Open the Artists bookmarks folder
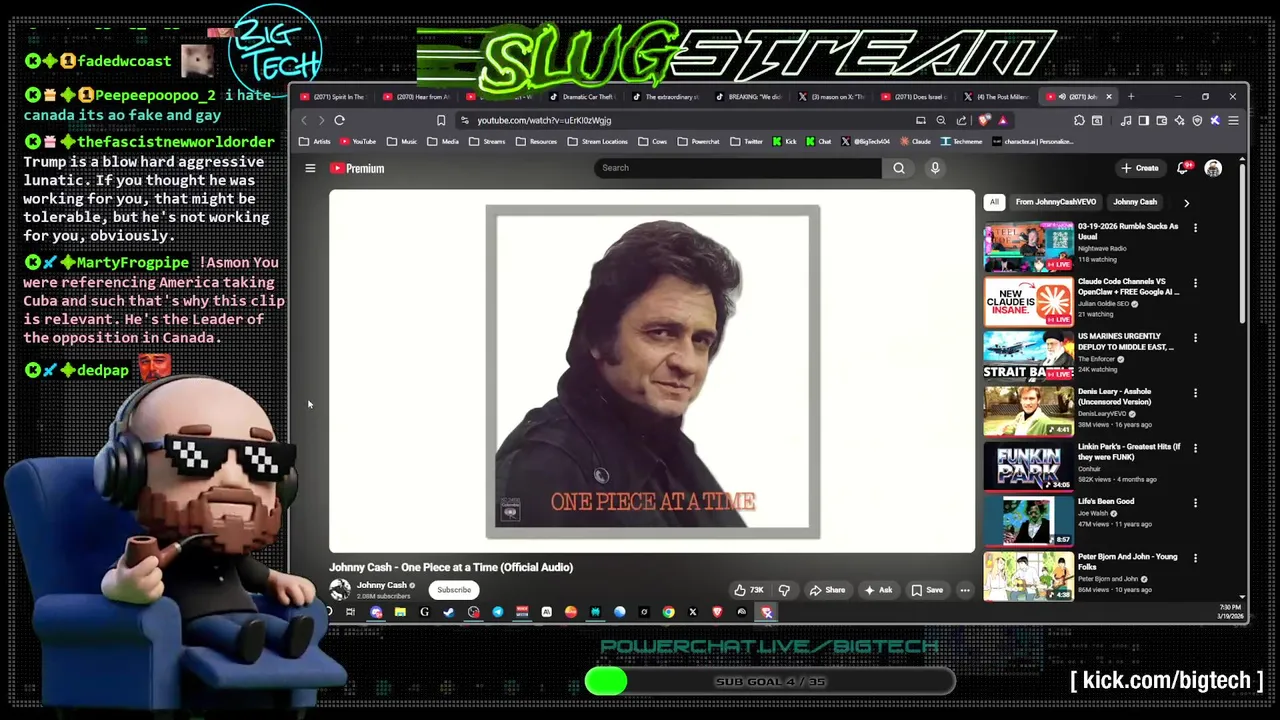Image resolution: width=1280 pixels, height=720 pixels. pos(315,142)
